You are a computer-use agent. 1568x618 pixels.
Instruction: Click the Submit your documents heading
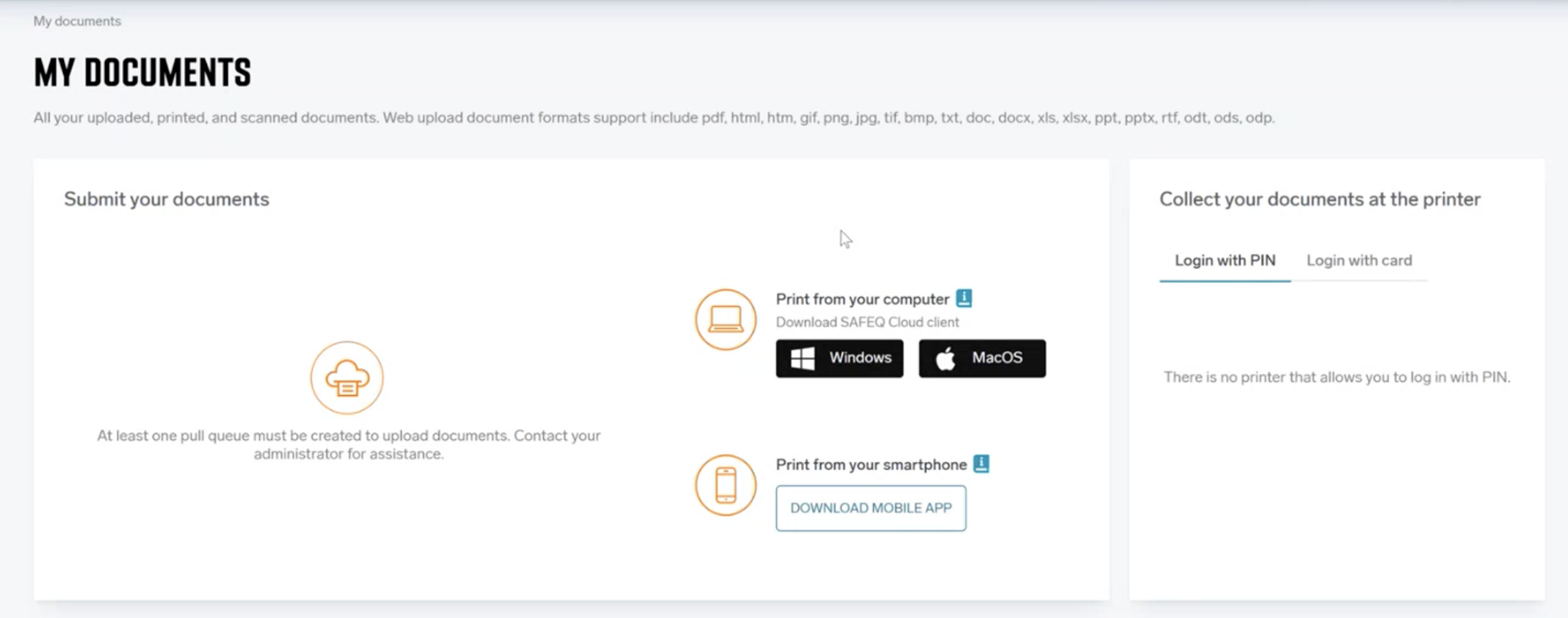click(x=167, y=199)
